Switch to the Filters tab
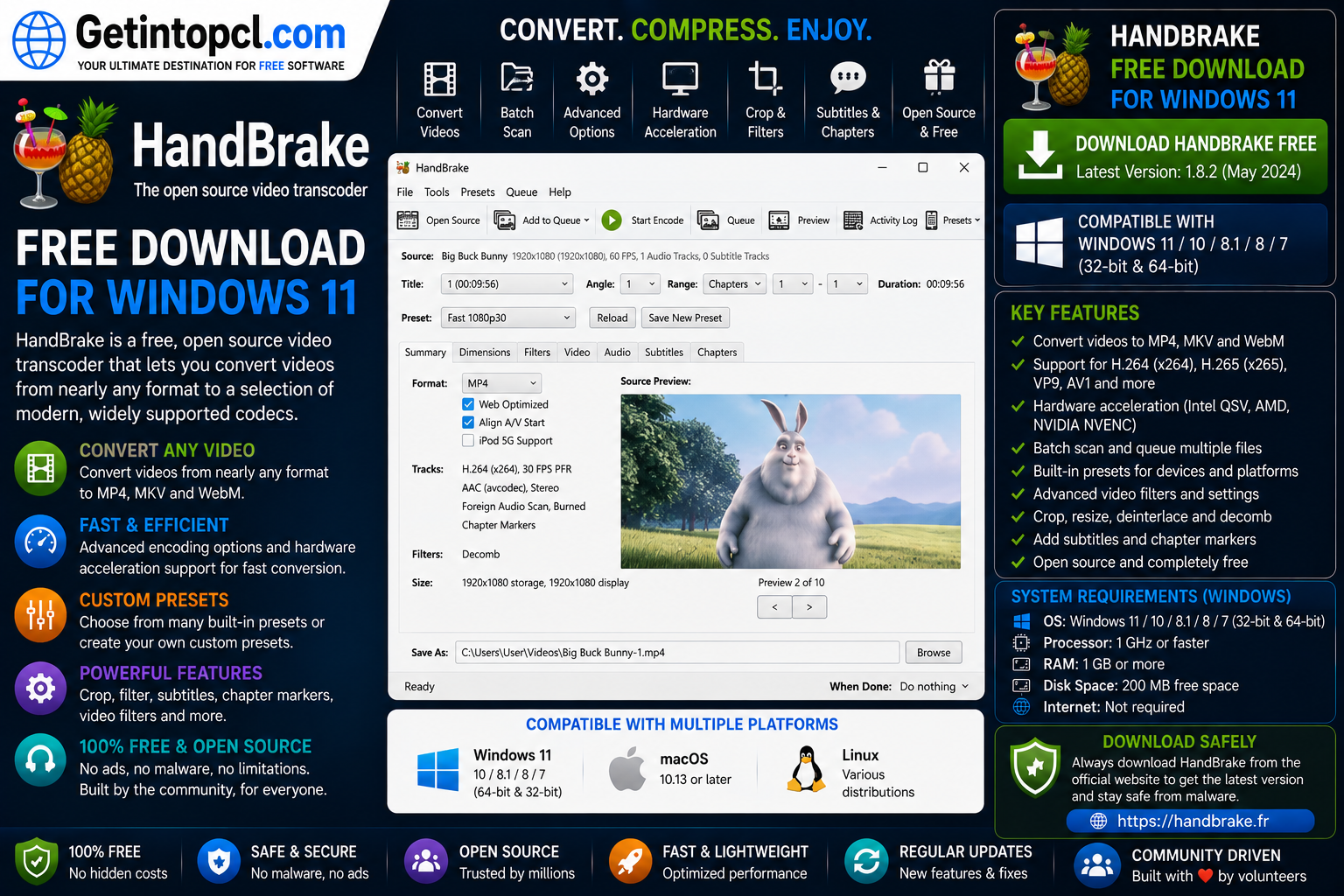The height and width of the screenshot is (896, 1344). point(537,353)
